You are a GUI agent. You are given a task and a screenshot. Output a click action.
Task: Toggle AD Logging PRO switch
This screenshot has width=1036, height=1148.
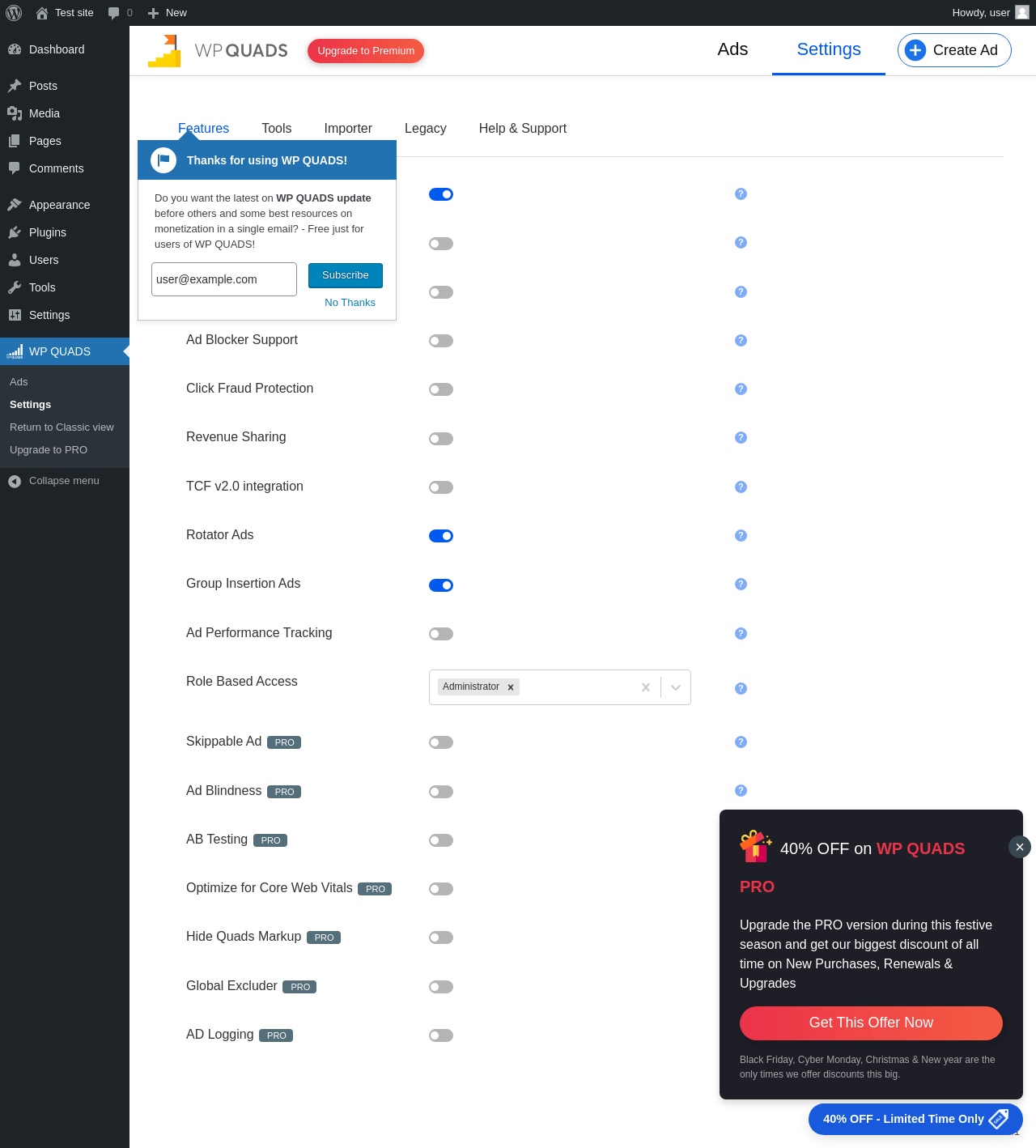click(441, 1035)
